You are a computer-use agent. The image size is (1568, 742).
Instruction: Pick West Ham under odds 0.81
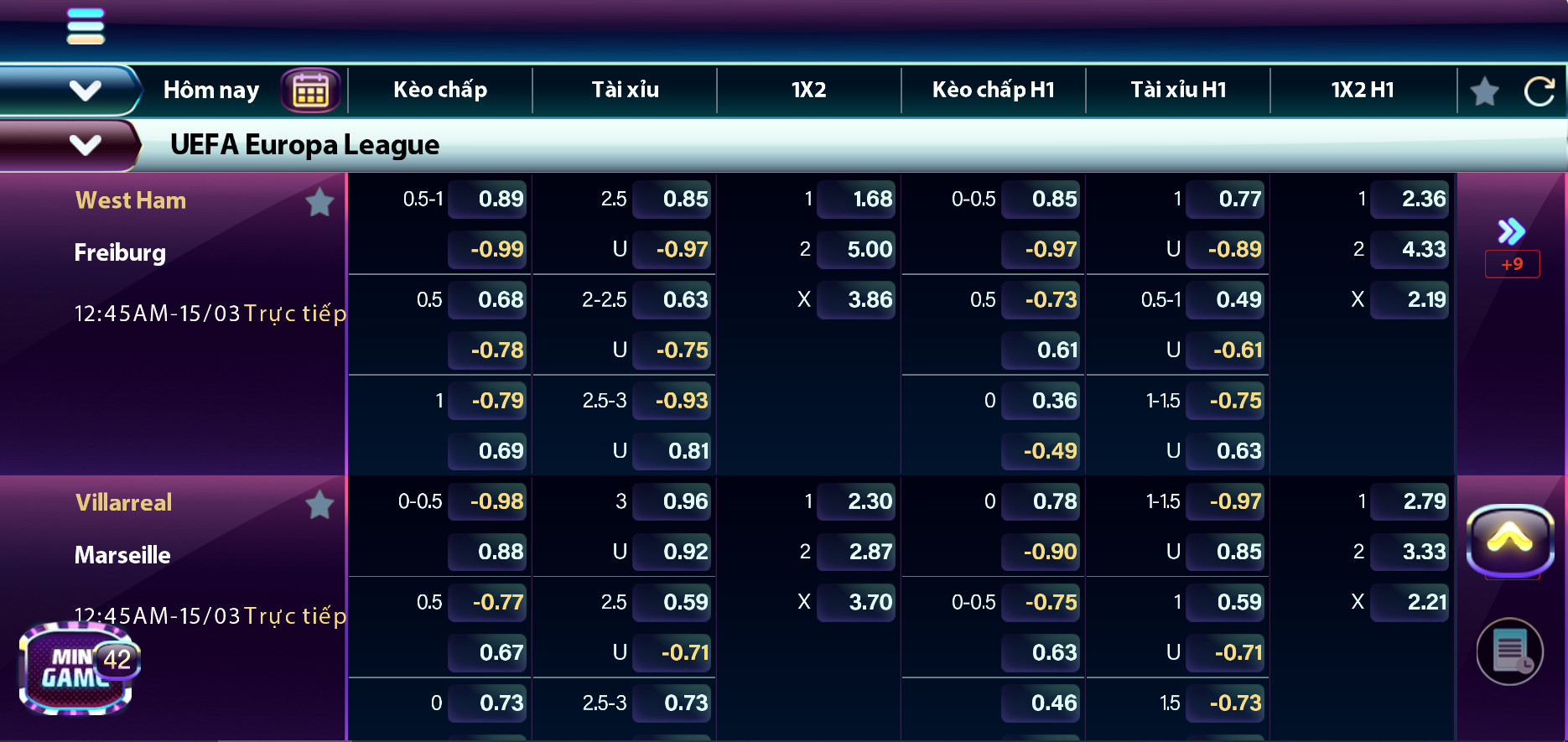672,450
